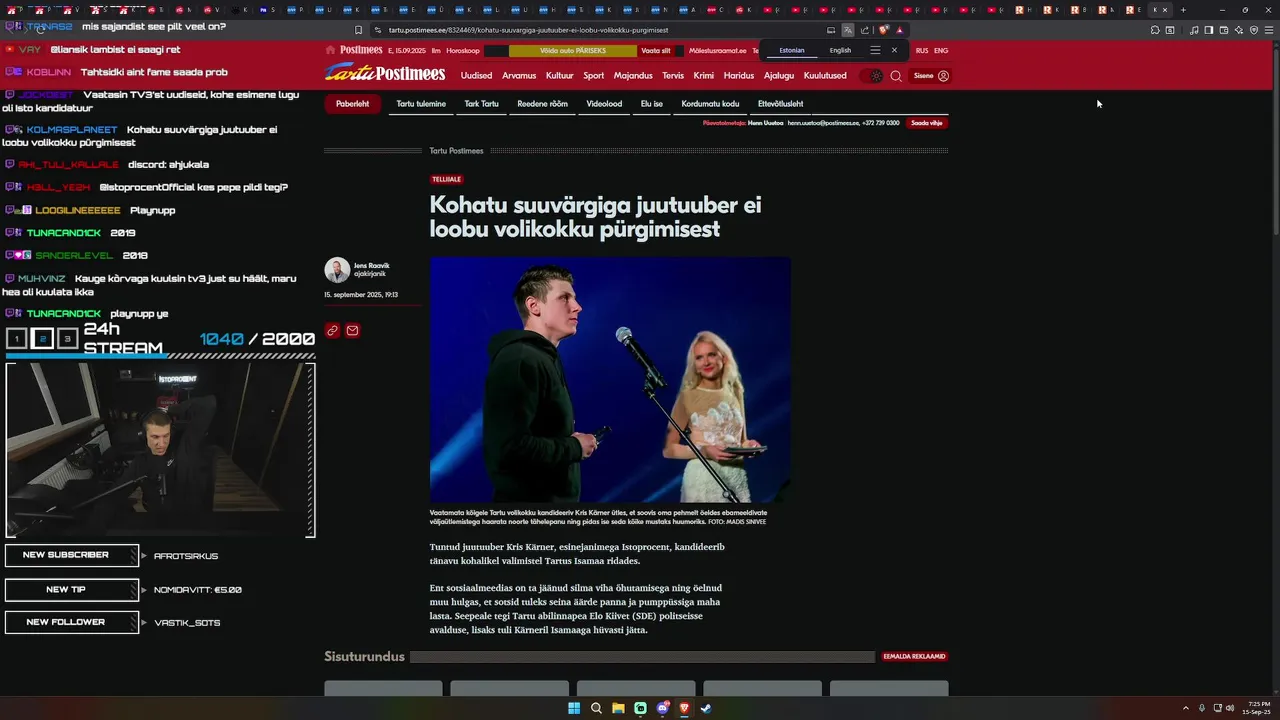The height and width of the screenshot is (720, 1280).
Task: Open Windows taskbar search
Action: pyautogui.click(x=596, y=708)
